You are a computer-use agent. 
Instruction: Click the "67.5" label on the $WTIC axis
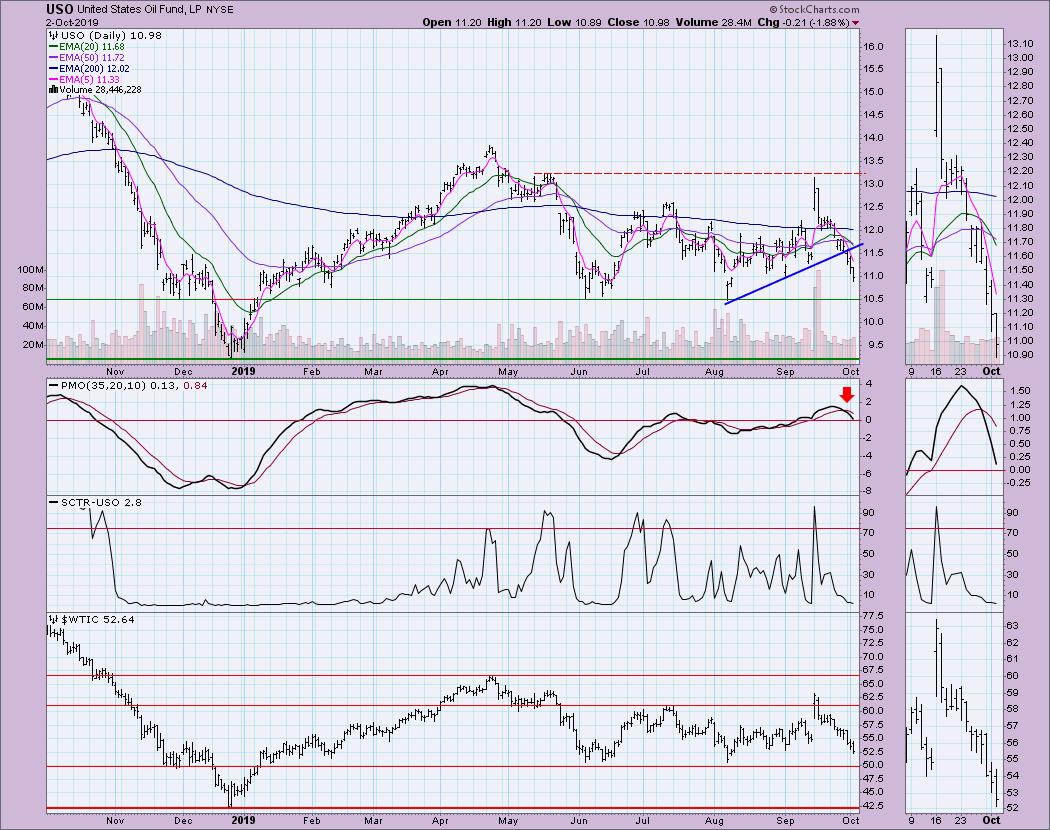[873, 670]
